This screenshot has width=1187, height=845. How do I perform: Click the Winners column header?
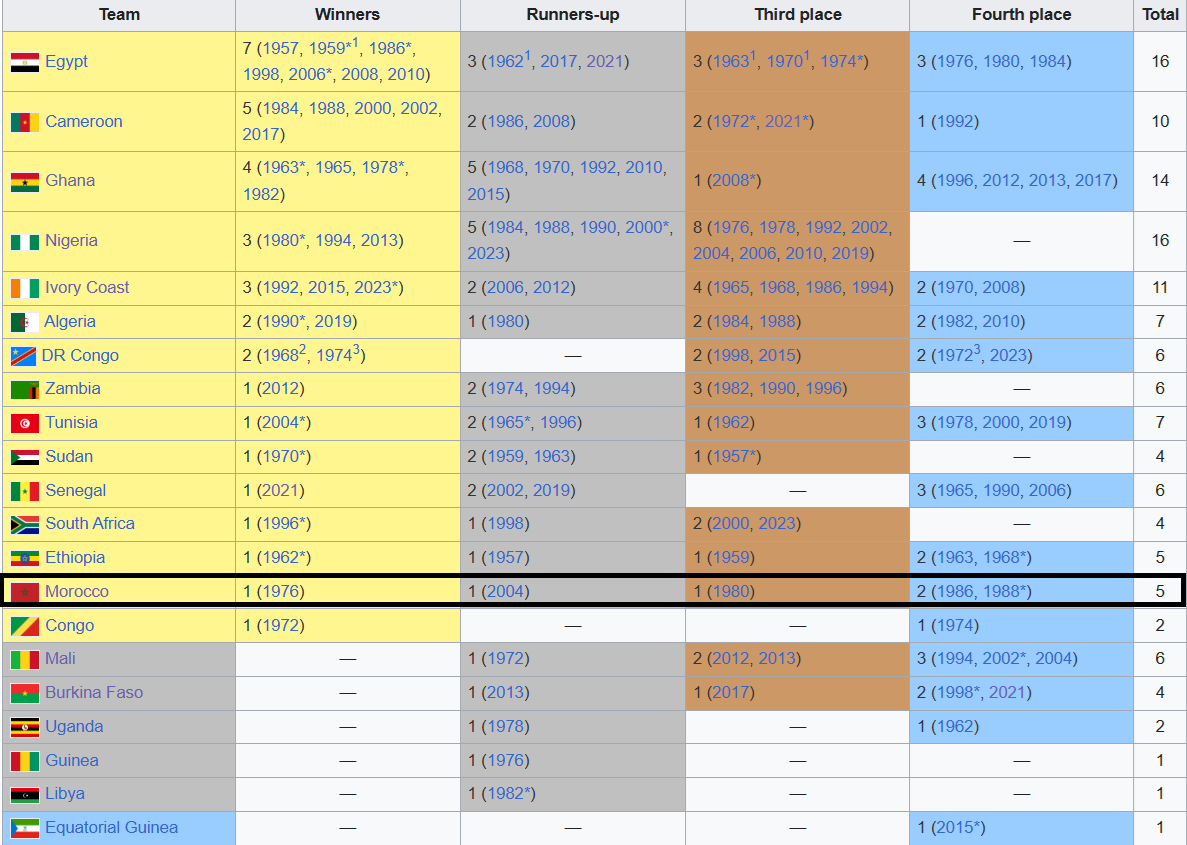click(x=347, y=14)
